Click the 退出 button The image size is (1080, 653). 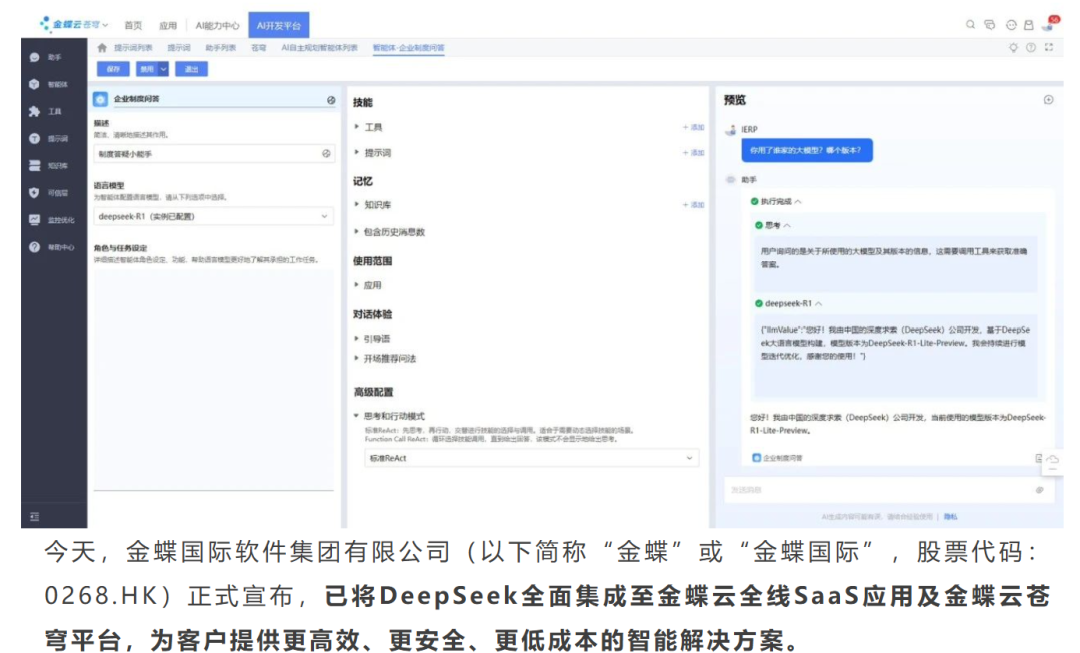coord(191,69)
